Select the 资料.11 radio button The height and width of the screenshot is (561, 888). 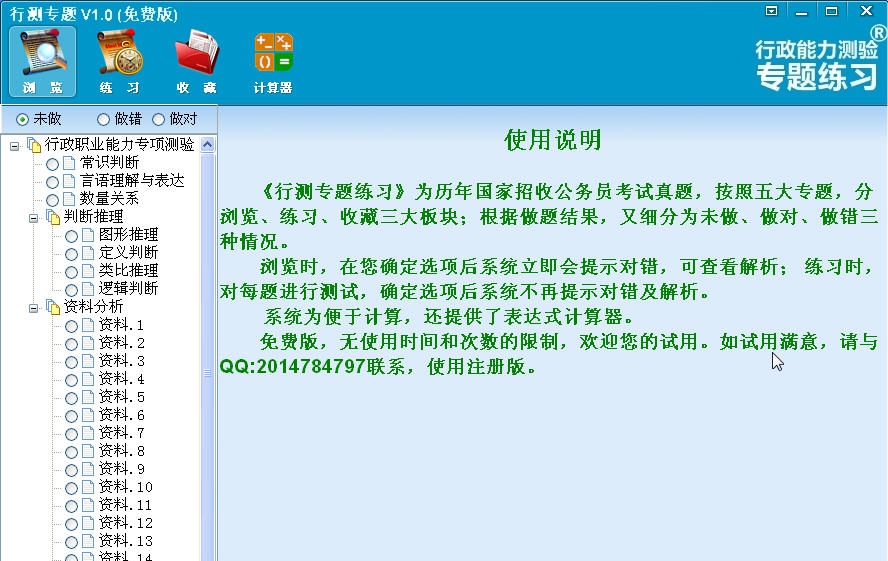tap(71, 506)
